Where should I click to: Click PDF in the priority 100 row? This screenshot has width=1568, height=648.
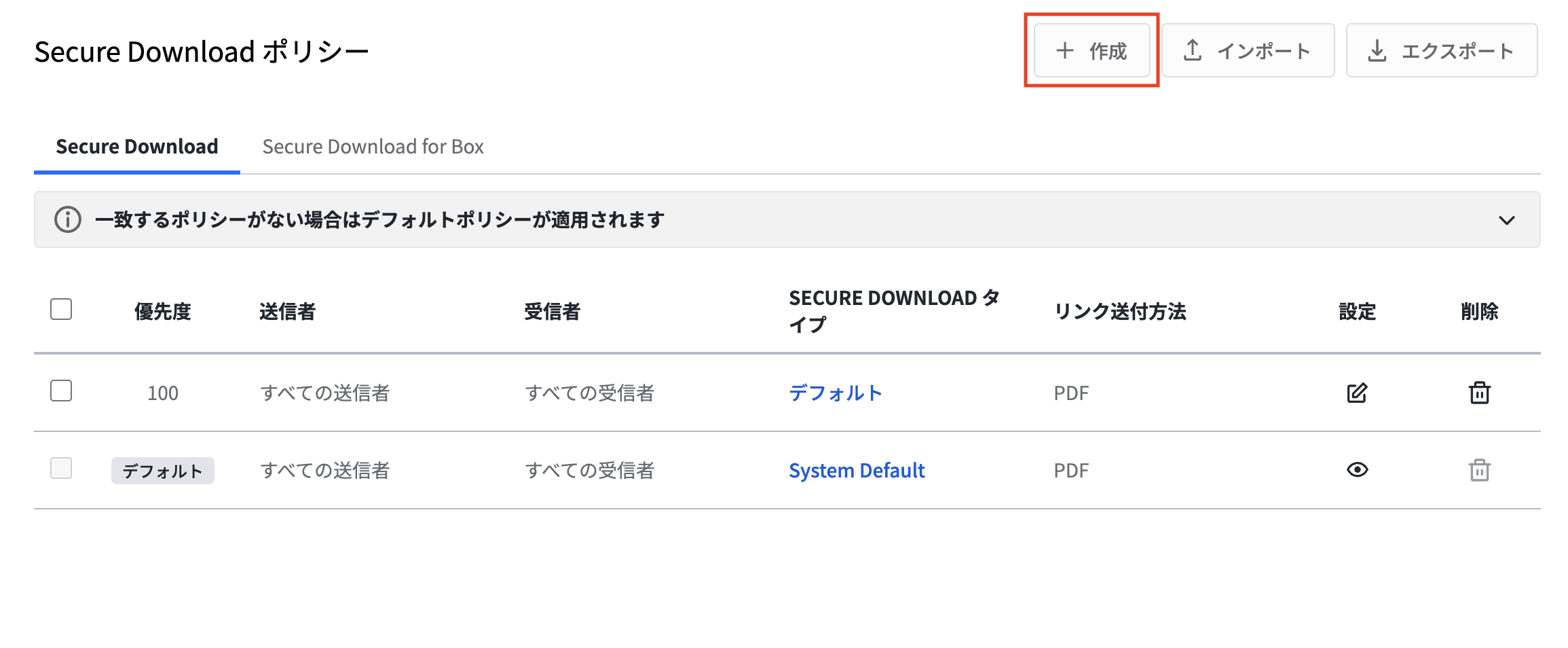pyautogui.click(x=1071, y=393)
